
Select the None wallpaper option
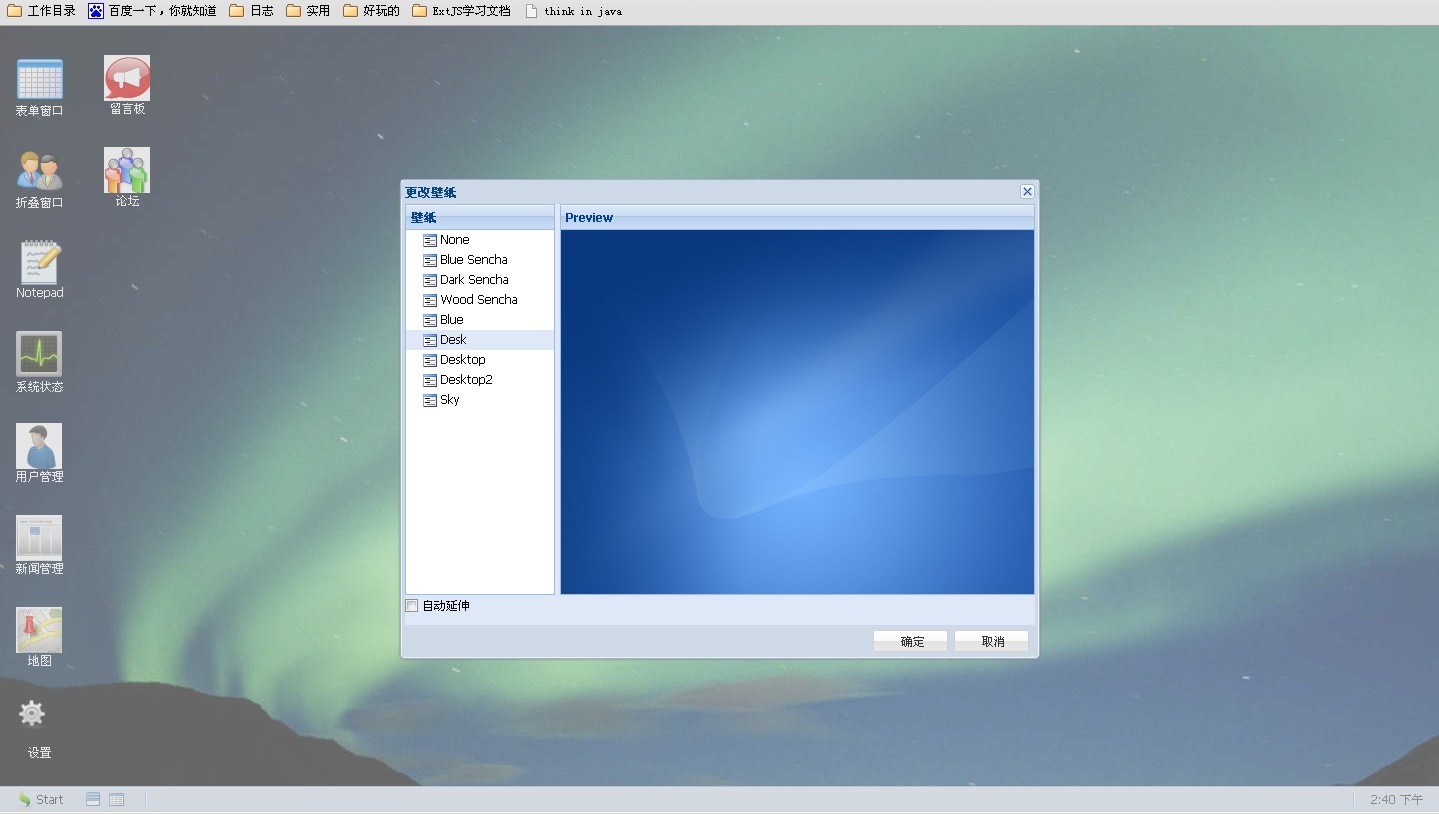point(480,240)
